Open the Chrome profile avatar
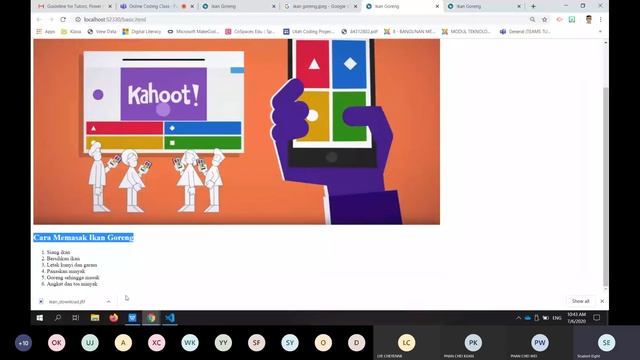Viewport: 640px width, 360px height. coord(589,19)
